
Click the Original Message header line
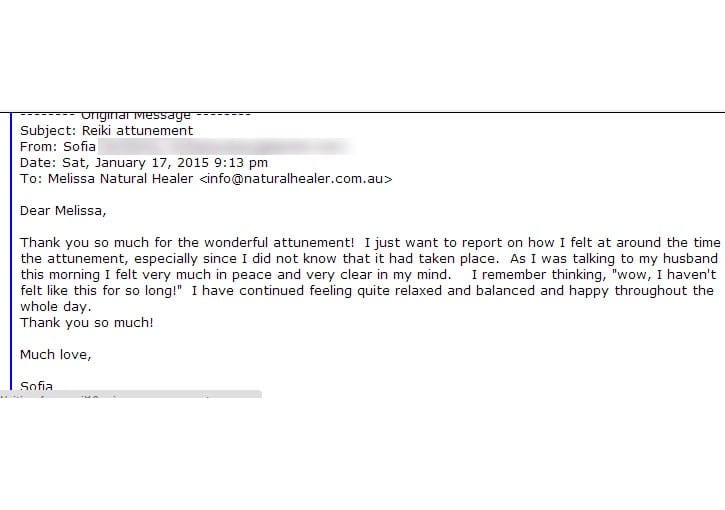click(135, 116)
